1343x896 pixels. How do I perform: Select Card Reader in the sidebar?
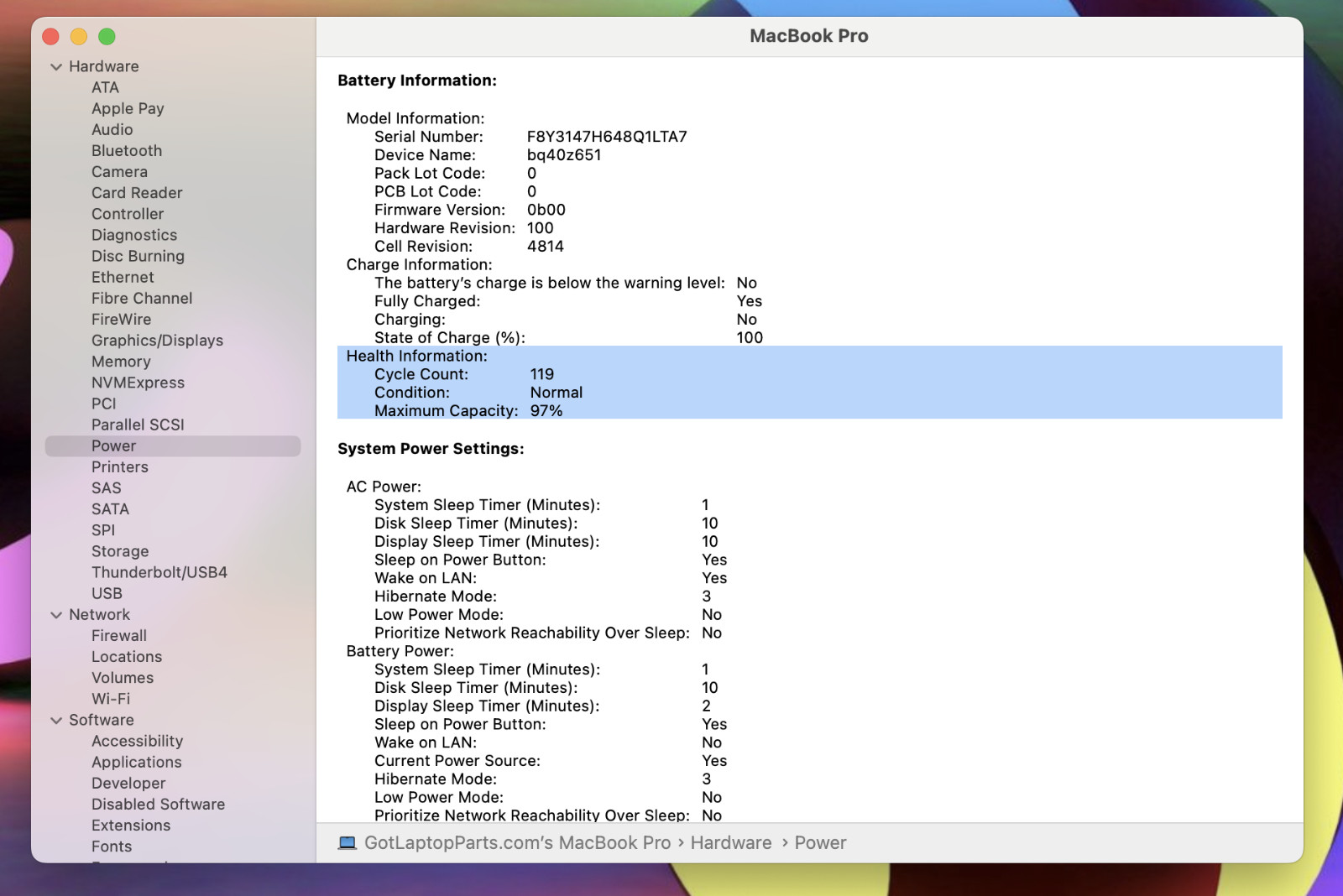[x=137, y=192]
